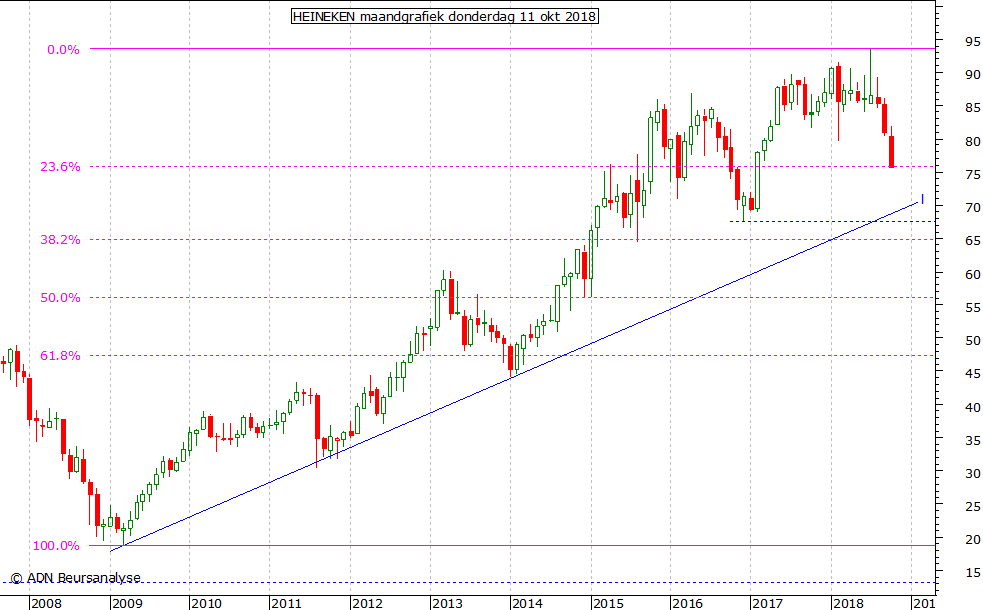The height and width of the screenshot is (610, 983).
Task: Select the 61.8% Fibonacci level label
Action: (x=60, y=356)
